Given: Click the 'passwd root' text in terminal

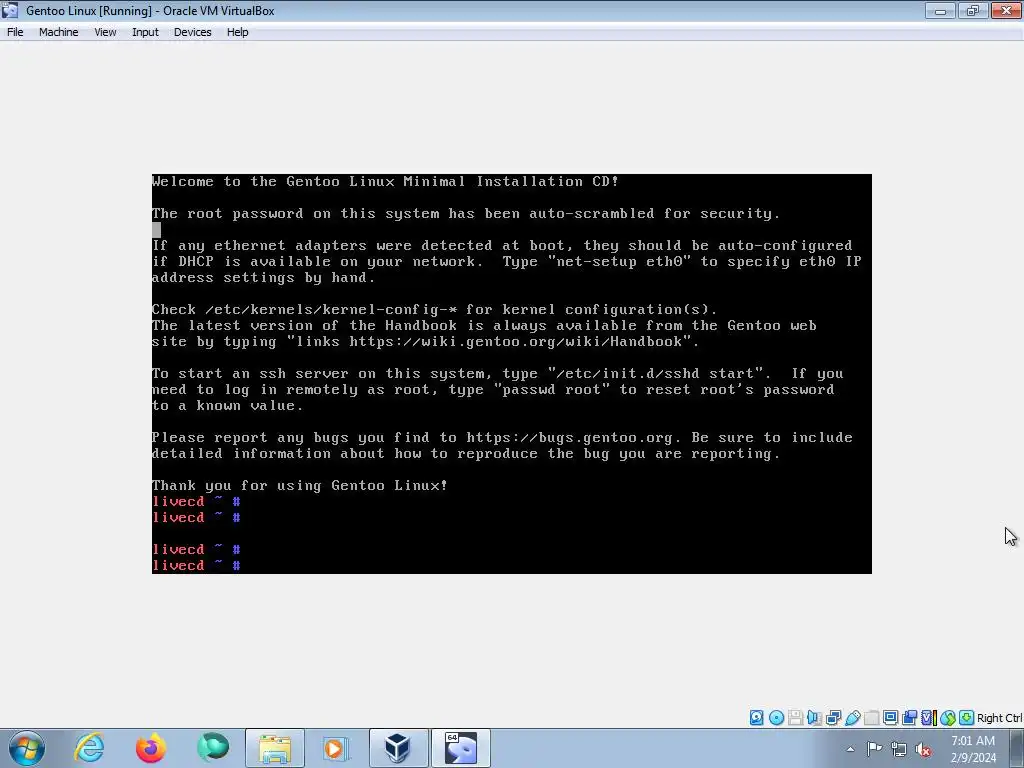Looking at the screenshot, I should (x=552, y=389).
